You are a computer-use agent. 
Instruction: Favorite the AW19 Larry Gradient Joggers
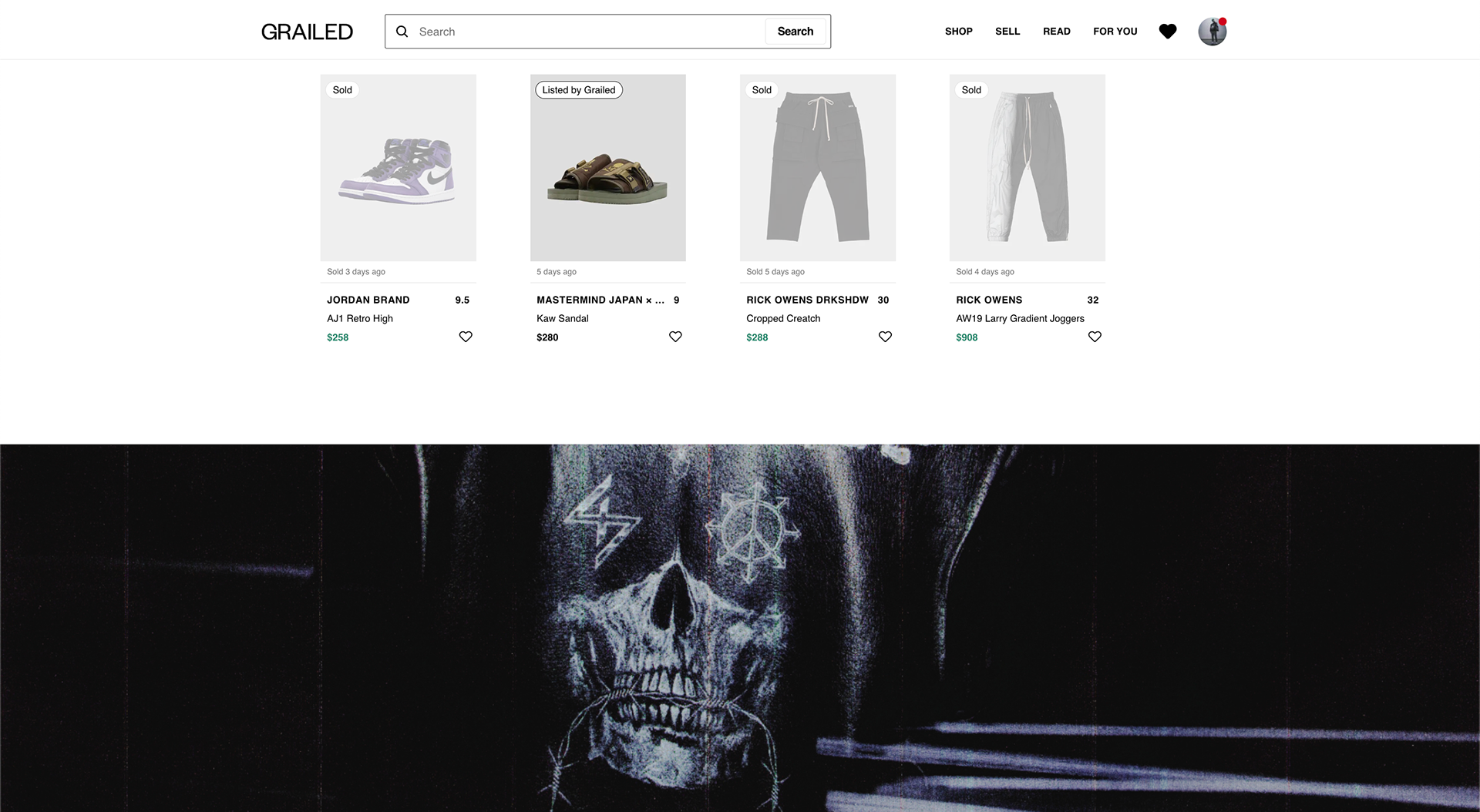click(x=1095, y=337)
